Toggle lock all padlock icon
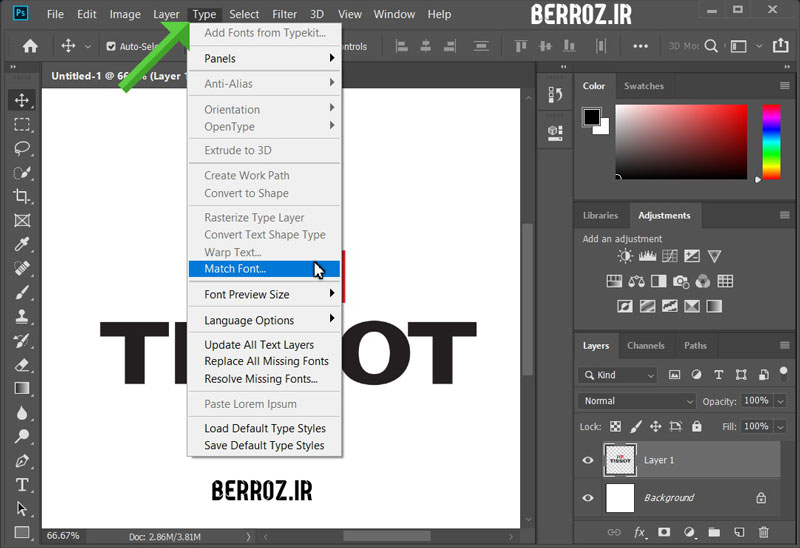Screen dimensions: 800x548 tap(696, 426)
